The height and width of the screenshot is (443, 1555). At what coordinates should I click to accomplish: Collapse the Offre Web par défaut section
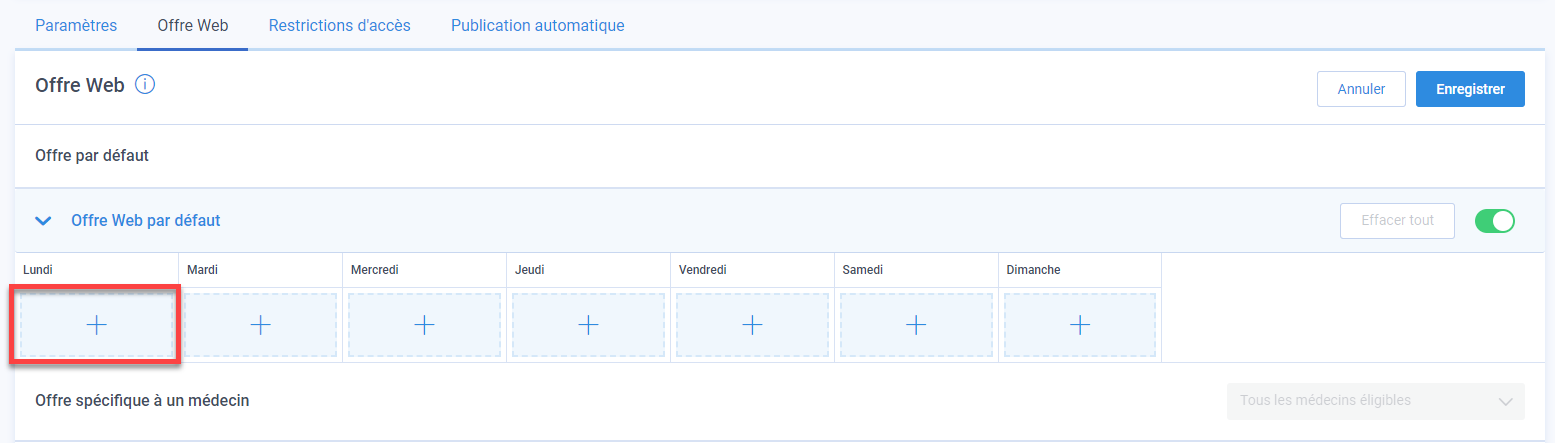(43, 221)
